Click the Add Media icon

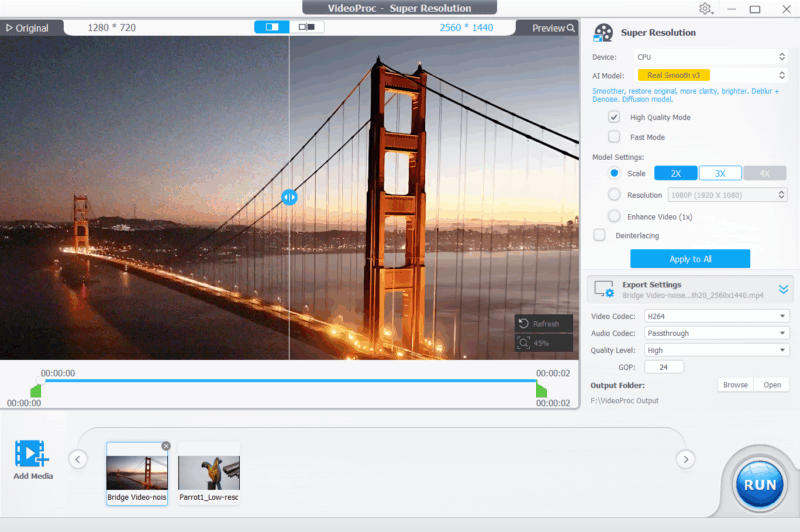tap(31, 454)
